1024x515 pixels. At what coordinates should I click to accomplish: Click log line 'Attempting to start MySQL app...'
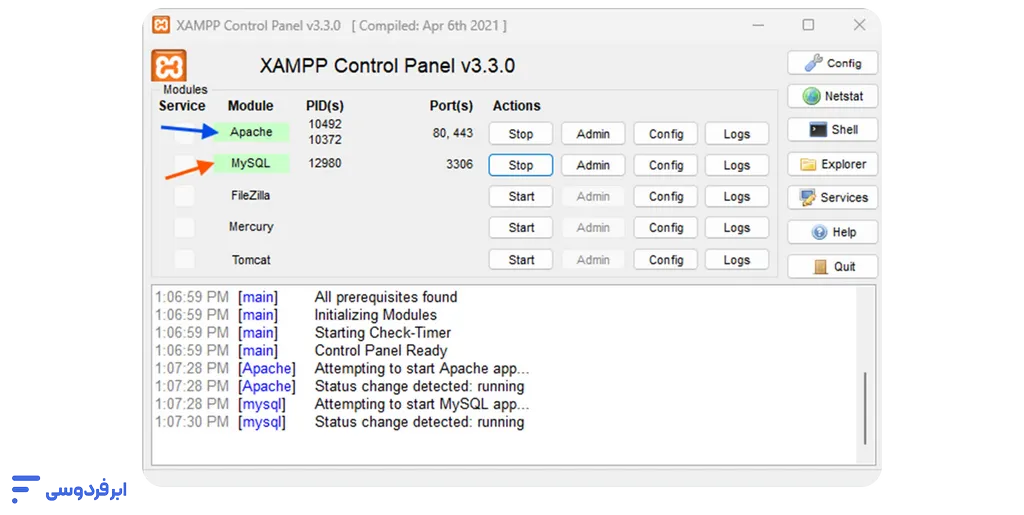click(422, 404)
